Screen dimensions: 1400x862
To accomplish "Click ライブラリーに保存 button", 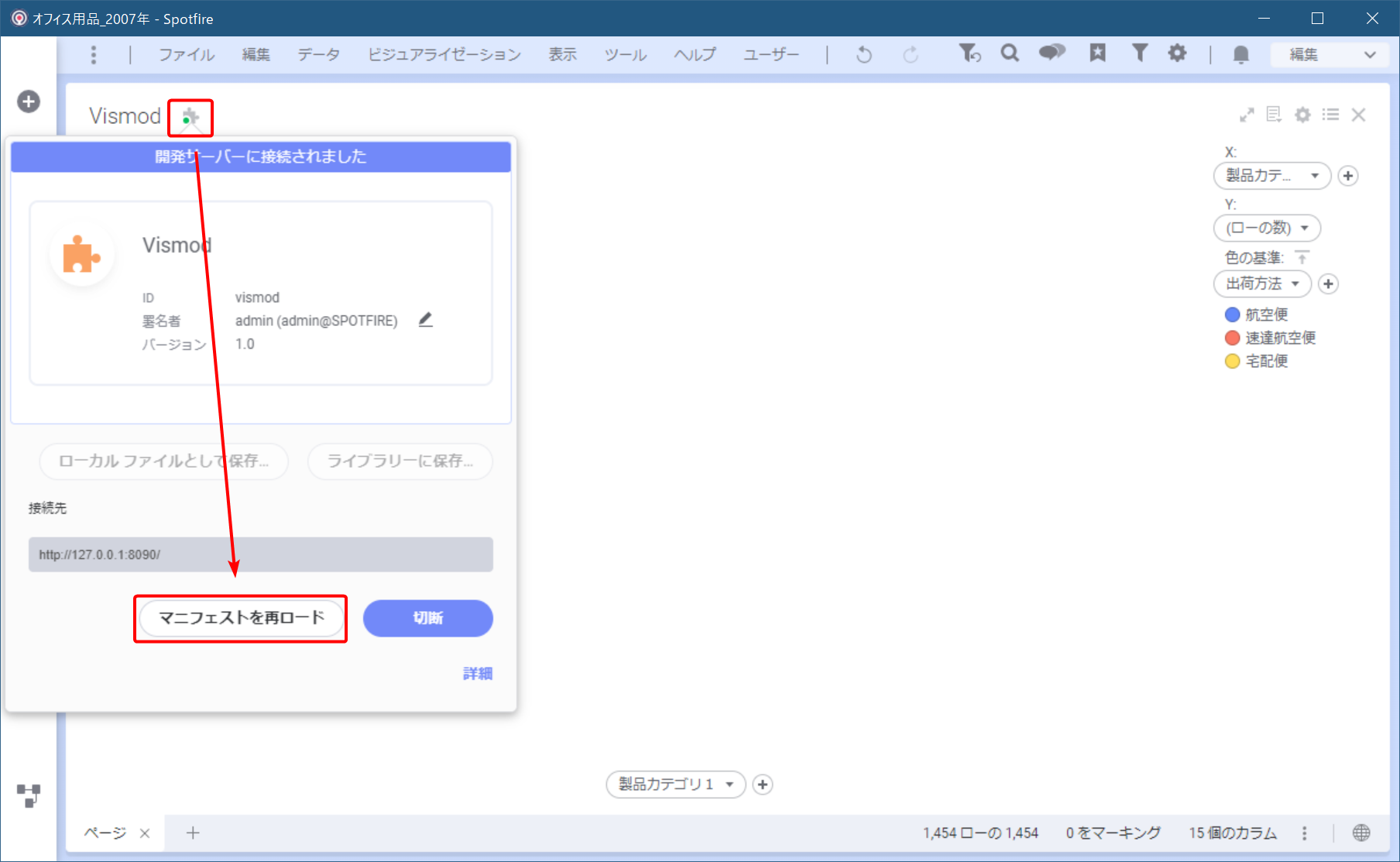I will tap(400, 462).
